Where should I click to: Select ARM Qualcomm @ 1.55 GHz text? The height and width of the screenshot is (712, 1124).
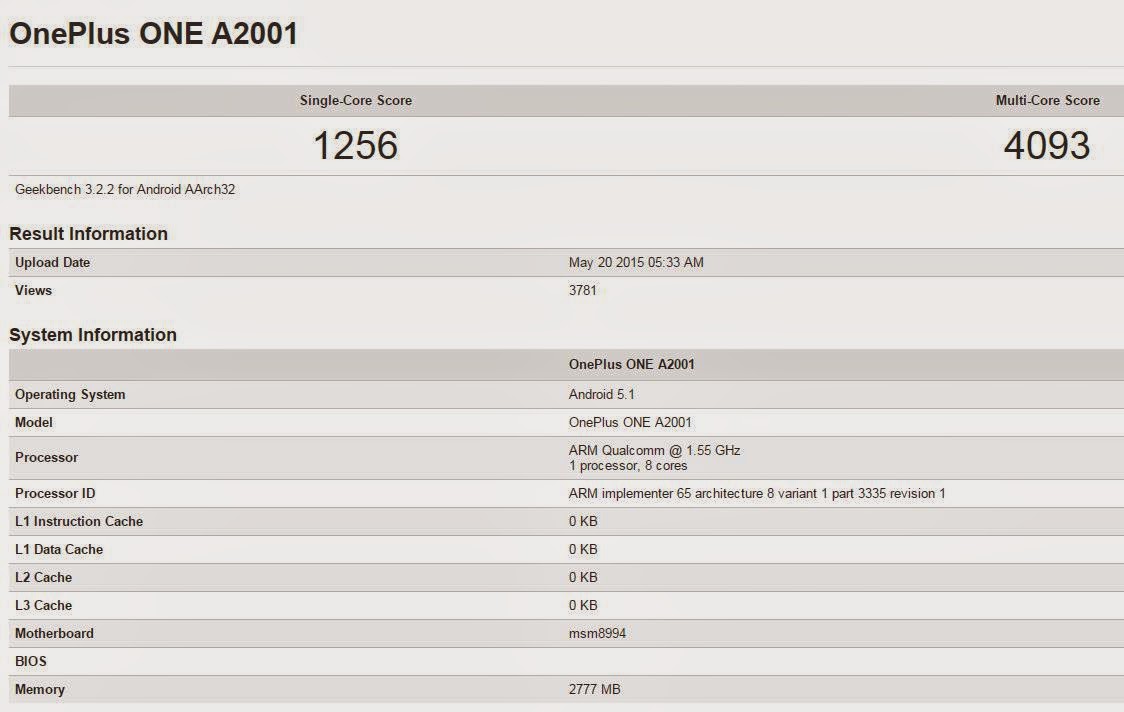pyautogui.click(x=654, y=450)
